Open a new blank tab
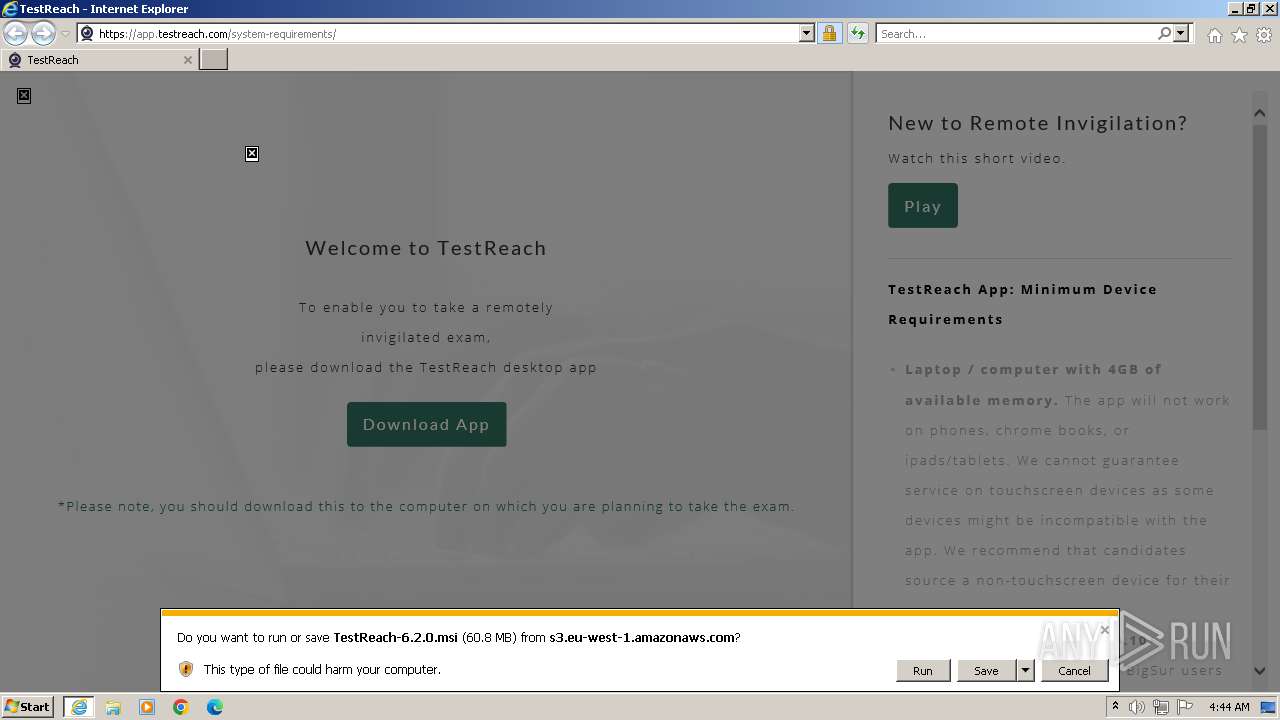Viewport: 1280px width, 720px height. pos(214,60)
